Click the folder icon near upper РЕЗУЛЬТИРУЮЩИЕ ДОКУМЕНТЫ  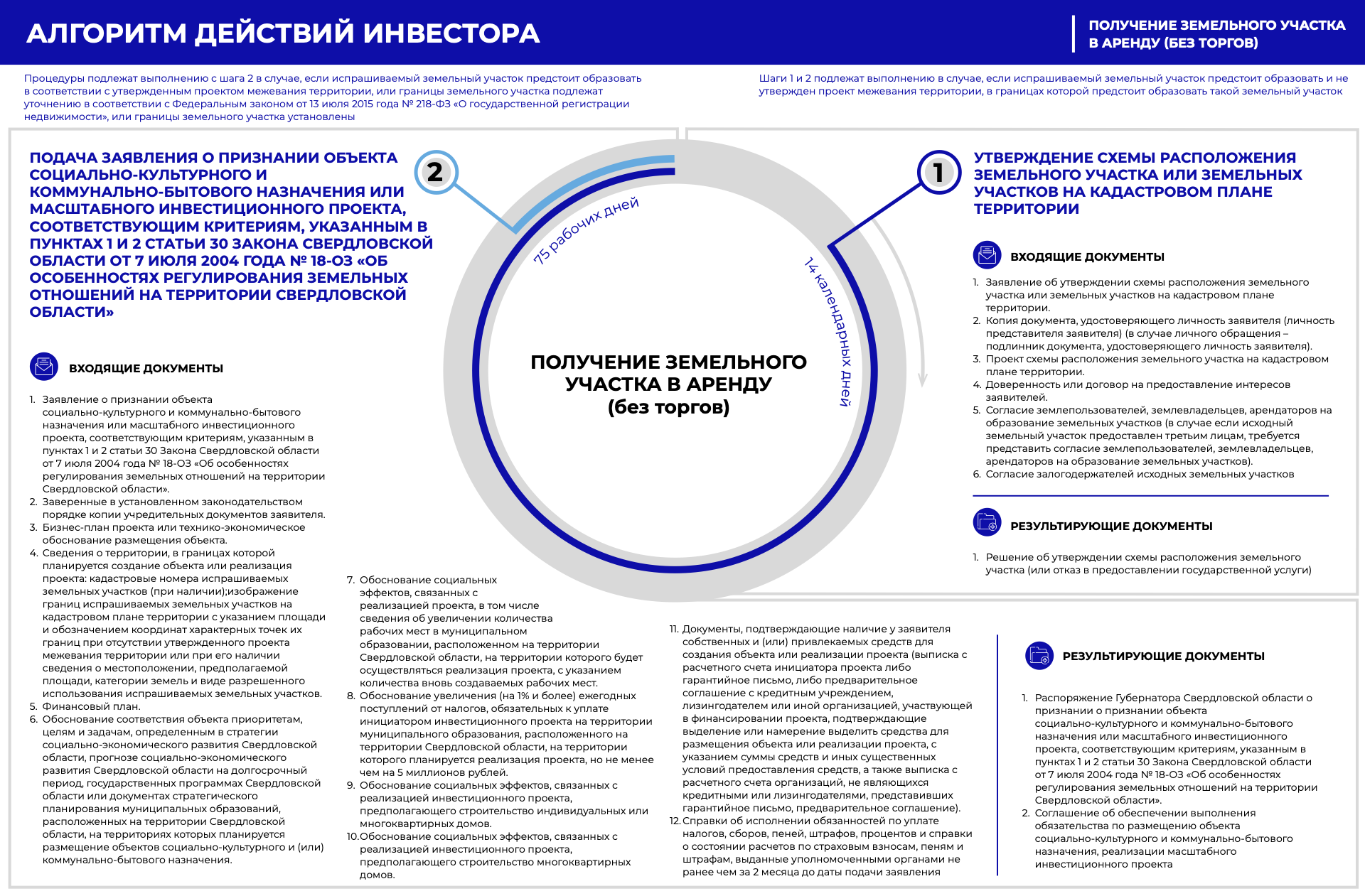point(987,523)
